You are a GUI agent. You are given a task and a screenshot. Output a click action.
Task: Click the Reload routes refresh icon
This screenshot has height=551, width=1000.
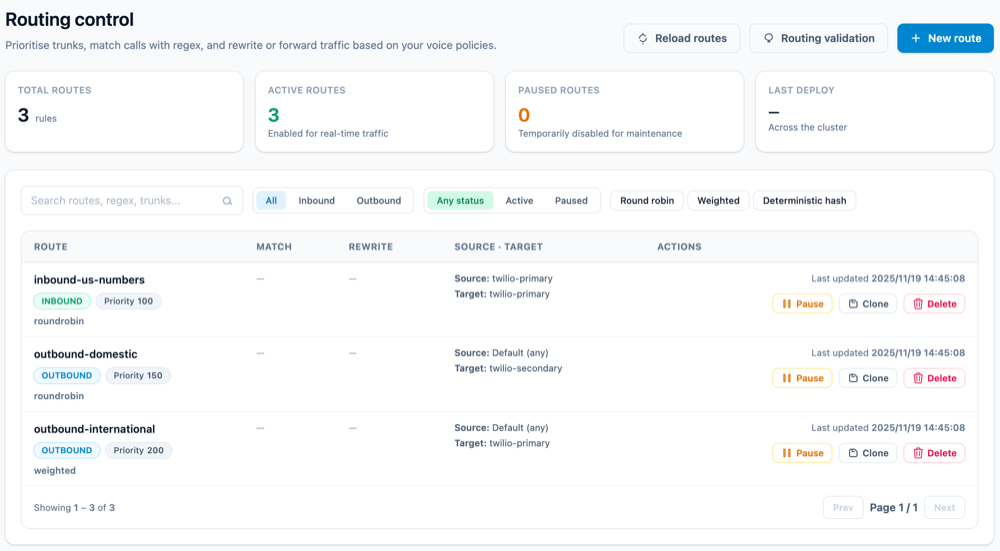click(643, 38)
